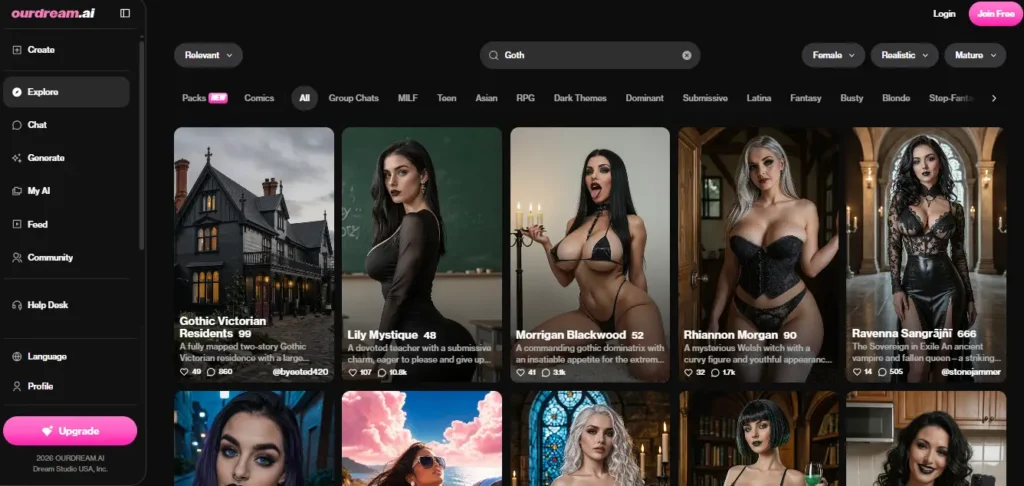Click the Lily Mystique card title

[x=383, y=335]
